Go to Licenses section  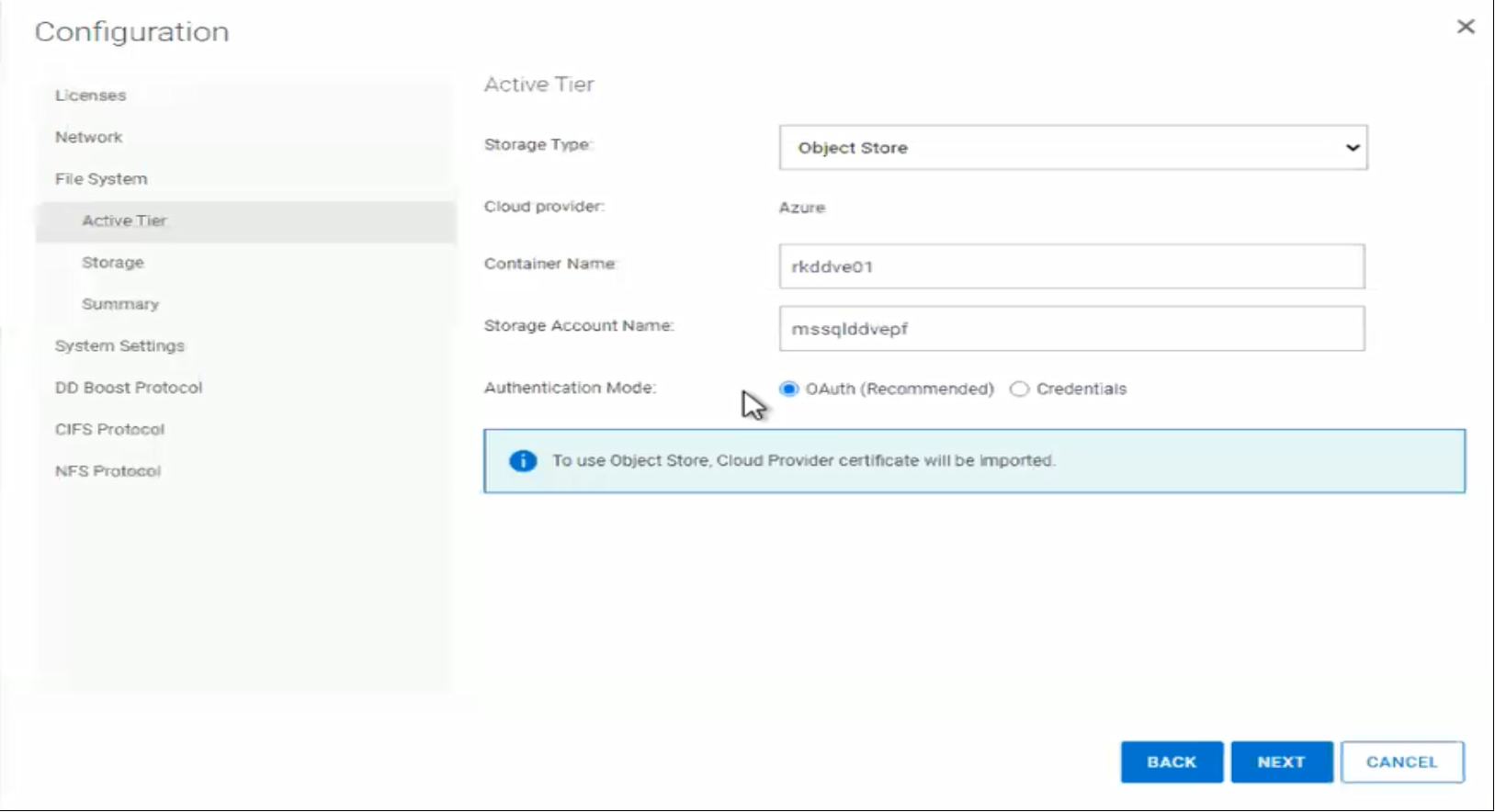pos(90,96)
